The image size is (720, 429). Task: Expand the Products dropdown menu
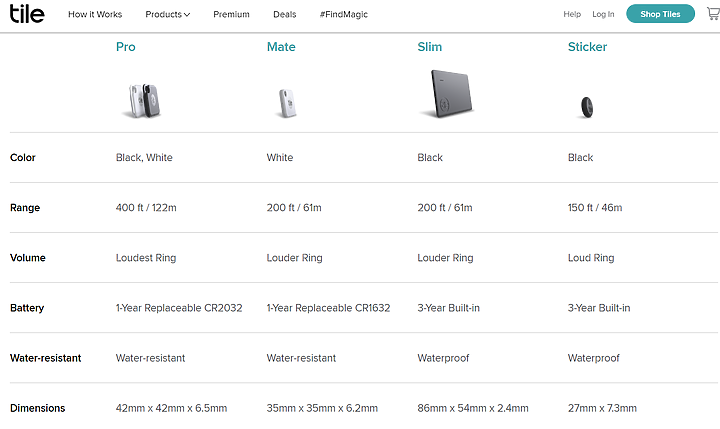pyautogui.click(x=168, y=14)
